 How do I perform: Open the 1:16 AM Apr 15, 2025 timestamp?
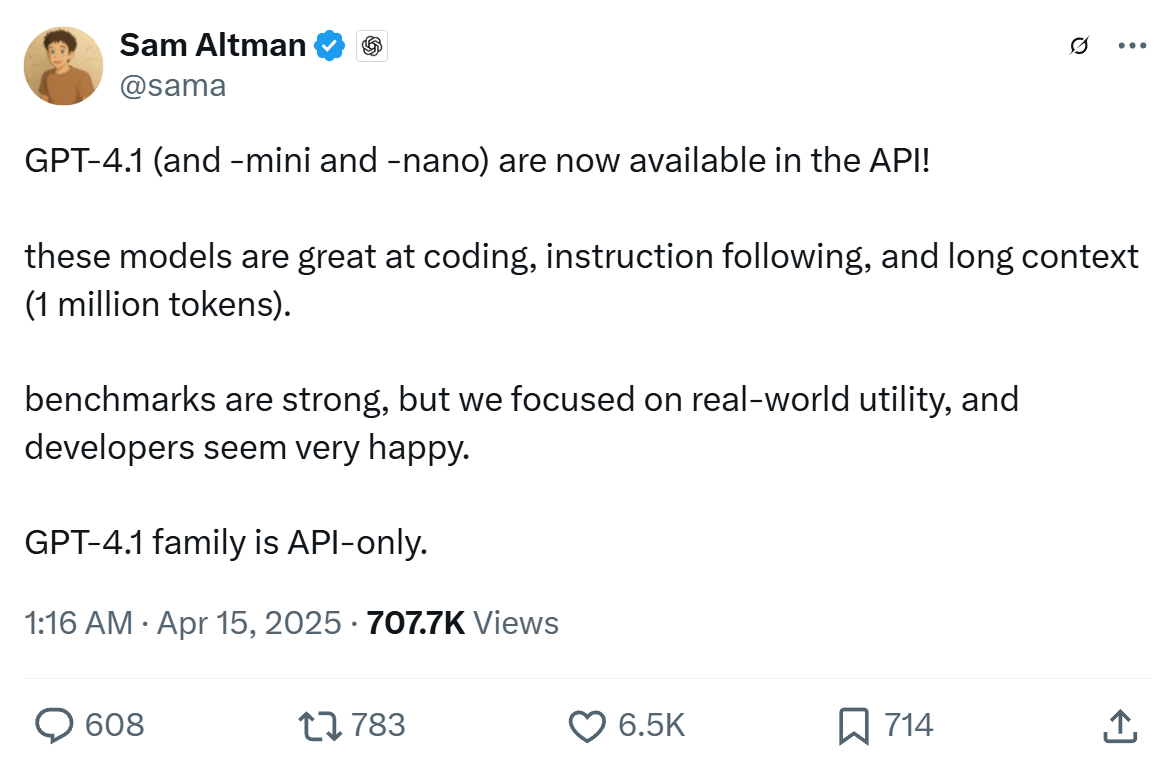(x=183, y=623)
